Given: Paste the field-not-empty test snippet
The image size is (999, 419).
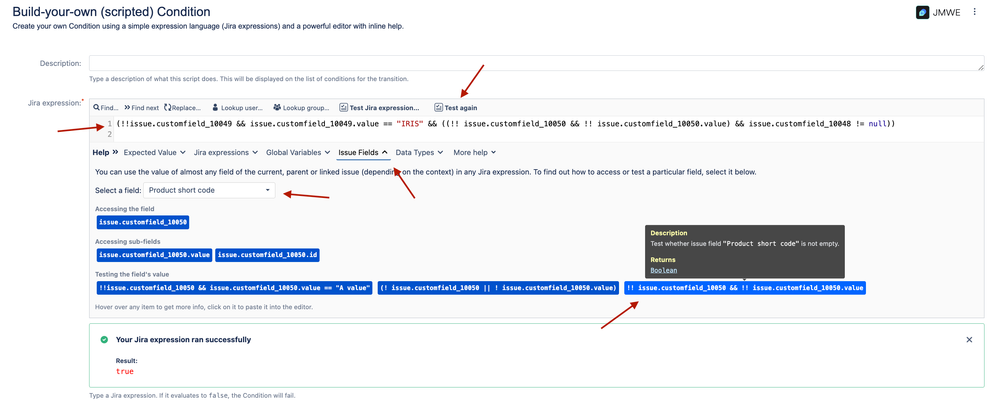Looking at the screenshot, I should (745, 288).
